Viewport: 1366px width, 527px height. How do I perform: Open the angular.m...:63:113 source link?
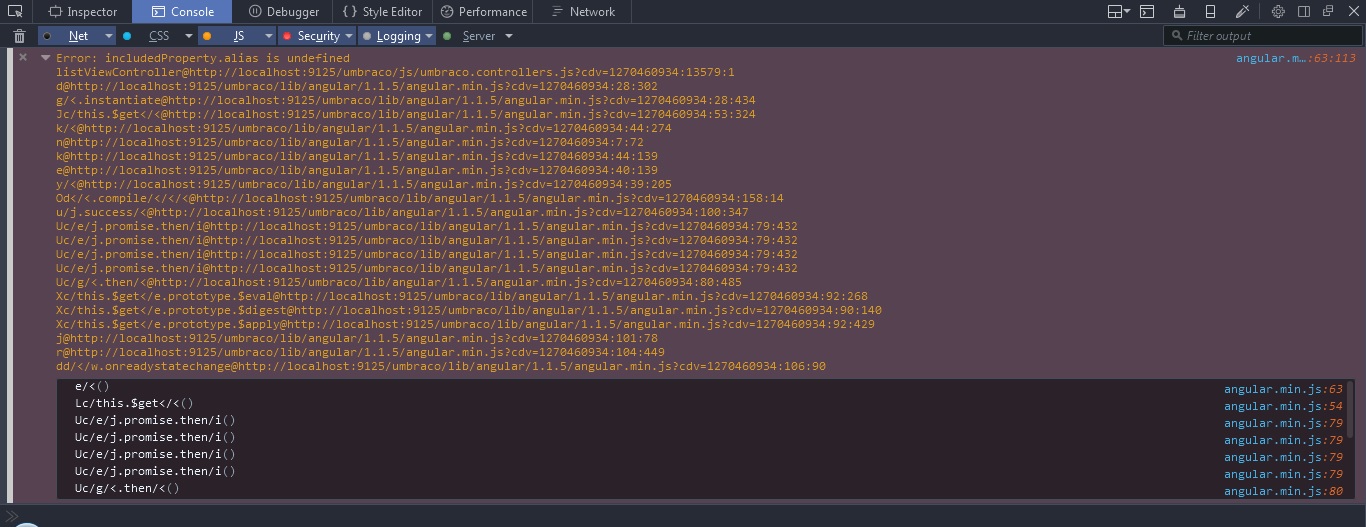coord(1295,58)
